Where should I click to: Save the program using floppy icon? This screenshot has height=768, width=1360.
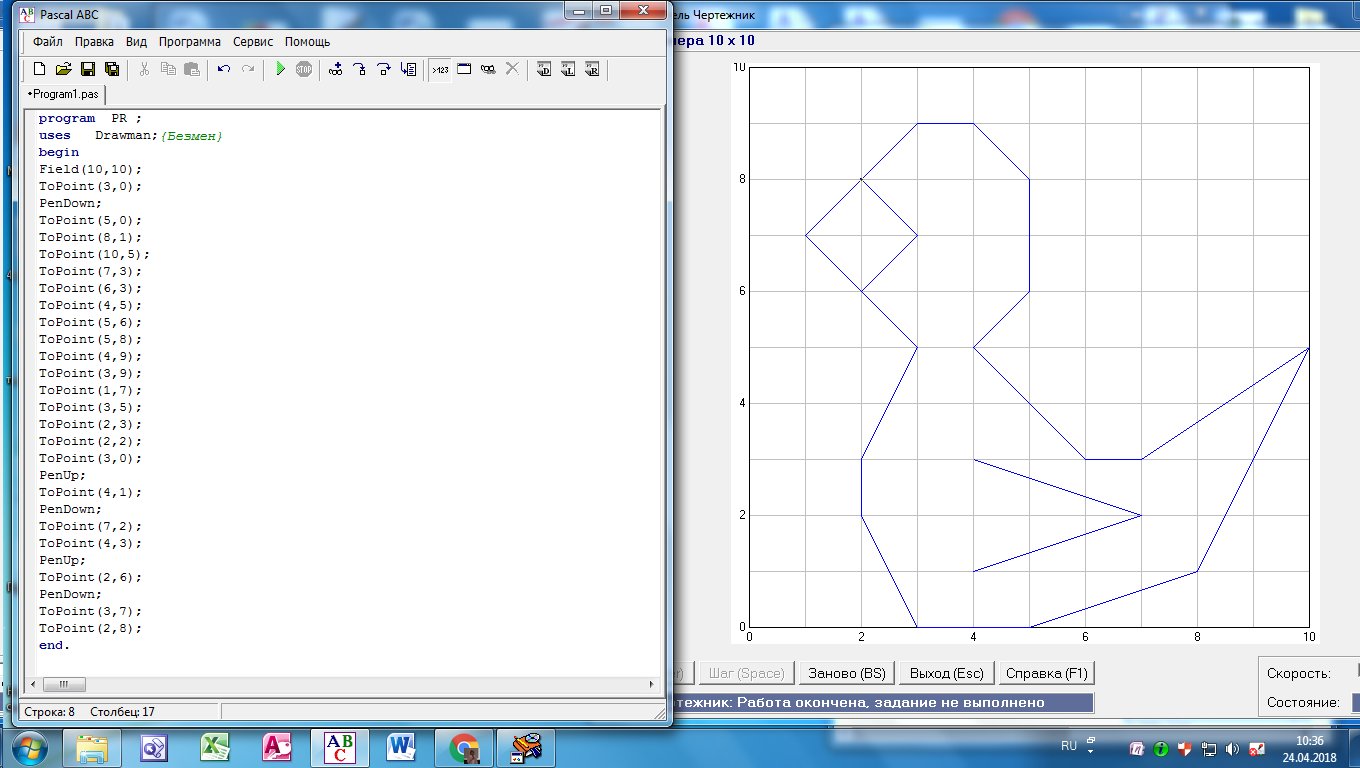coord(87,69)
